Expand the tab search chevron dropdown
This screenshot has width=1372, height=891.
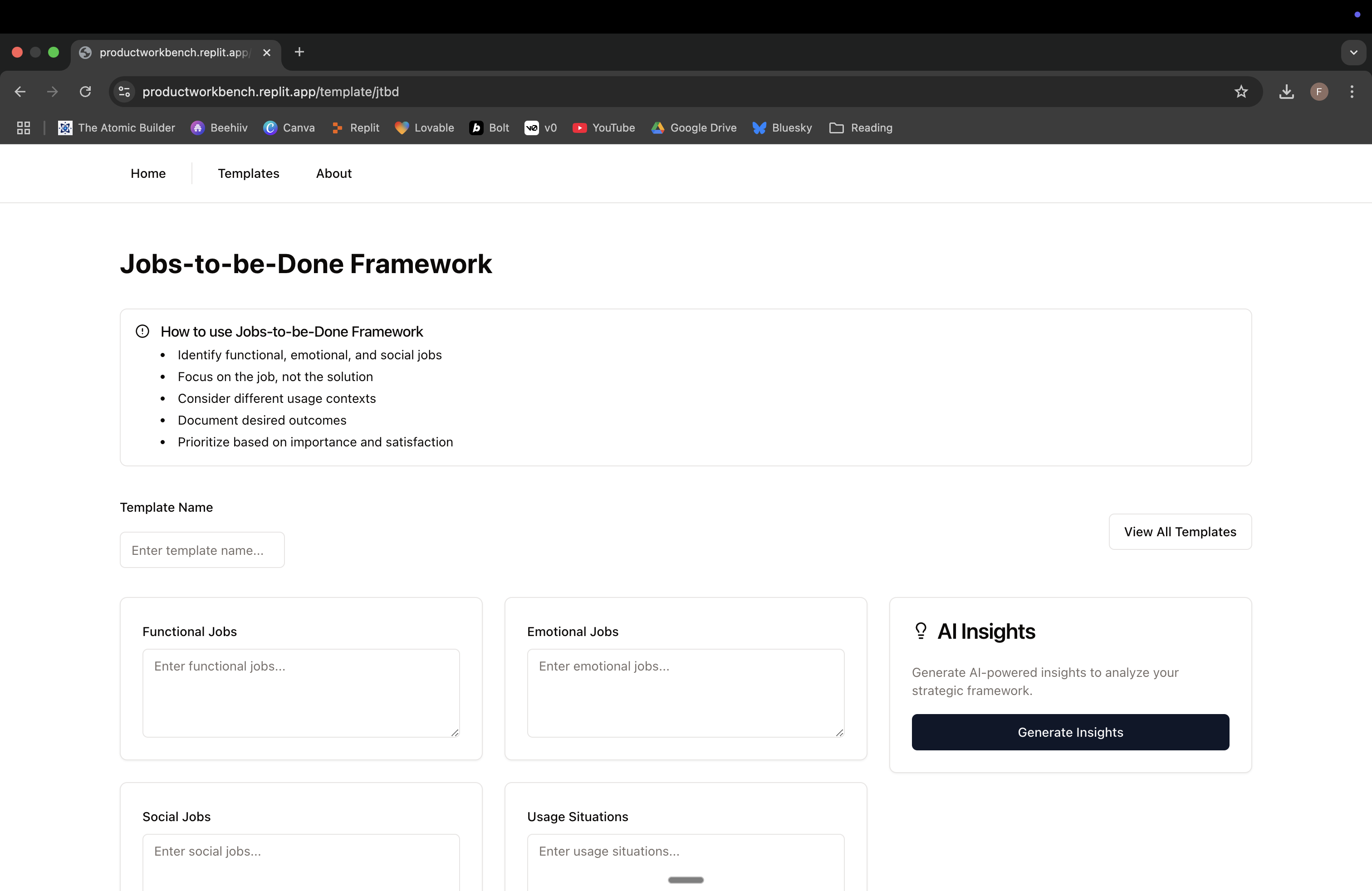[x=1353, y=53]
